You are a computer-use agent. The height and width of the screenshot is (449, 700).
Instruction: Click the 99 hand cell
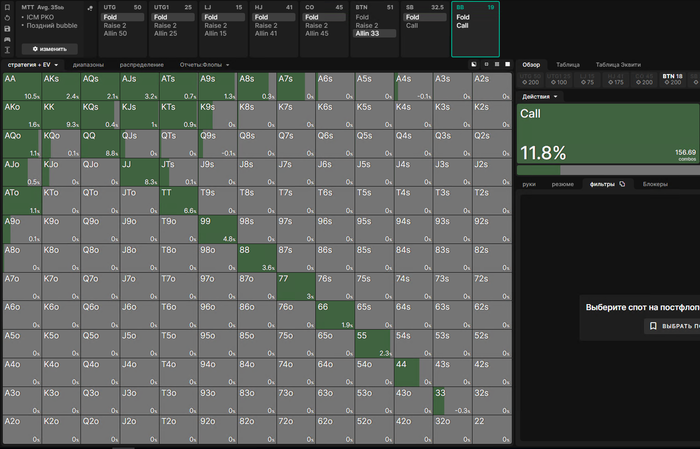click(x=217, y=230)
